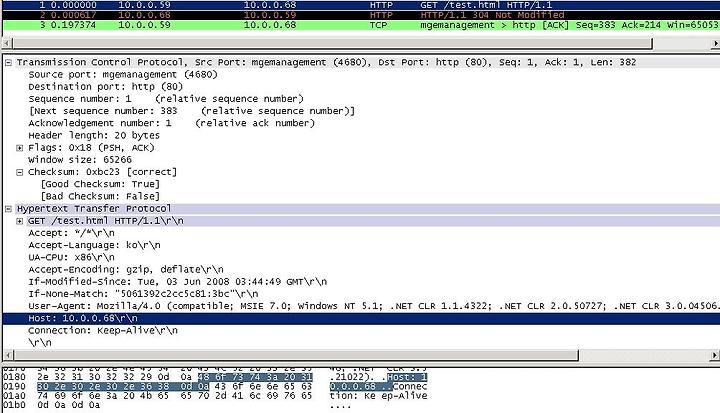Screen dimensions: 720x413
Task: Select the Window size: 65266 line
Action: [x=80, y=160]
